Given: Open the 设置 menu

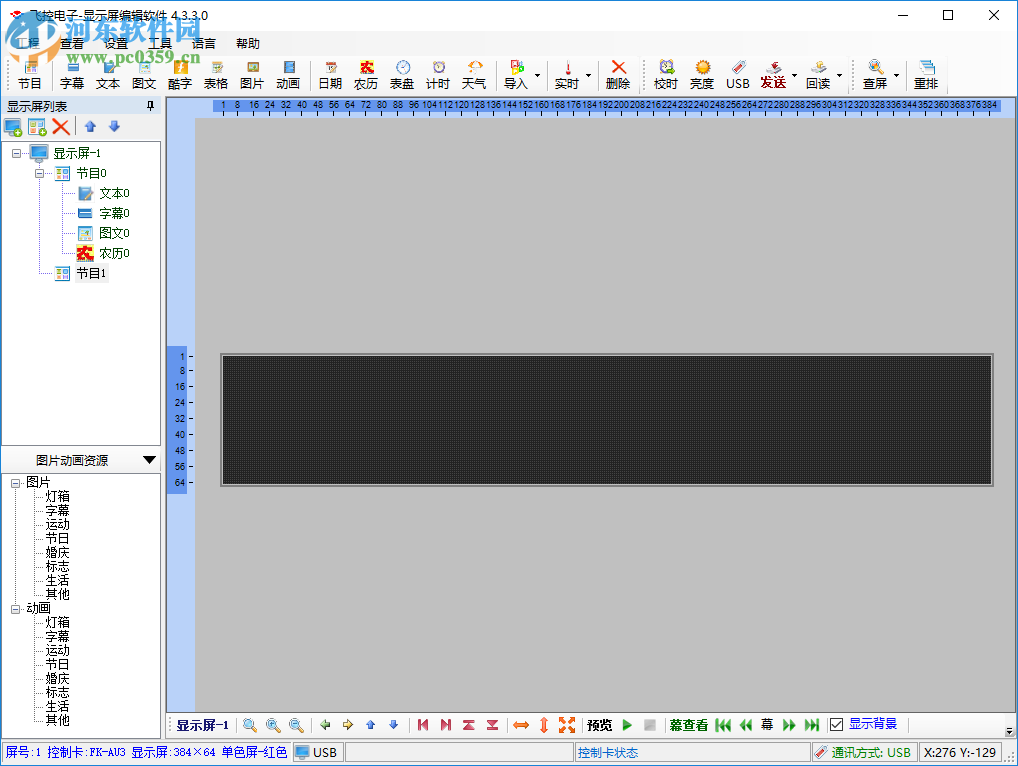Looking at the screenshot, I should click(116, 43).
